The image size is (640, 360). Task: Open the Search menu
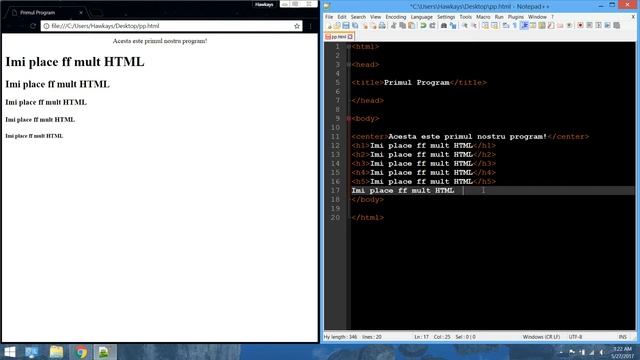click(x=358, y=17)
